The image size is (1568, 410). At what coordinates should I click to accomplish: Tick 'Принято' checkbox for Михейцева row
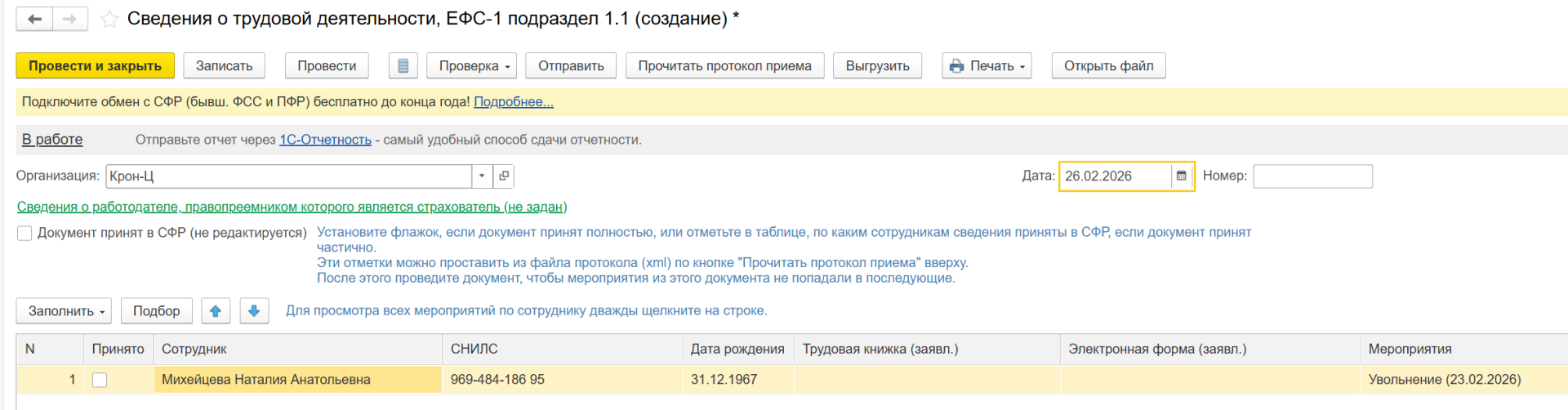tap(100, 380)
